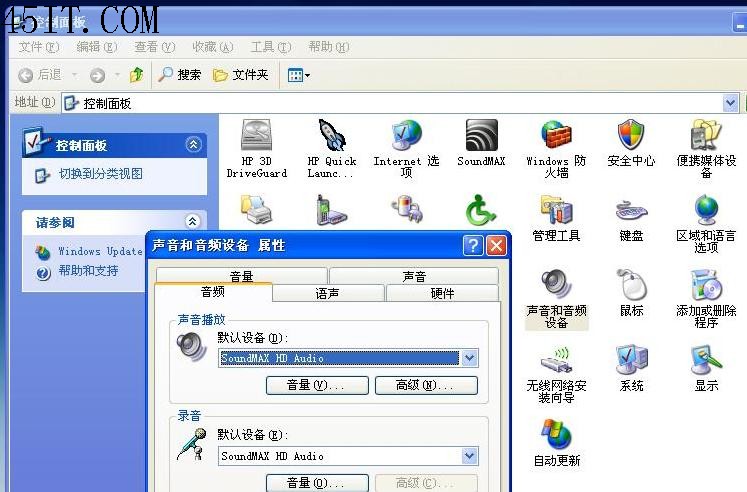
Task: Open the power options battery icon
Action: click(406, 210)
